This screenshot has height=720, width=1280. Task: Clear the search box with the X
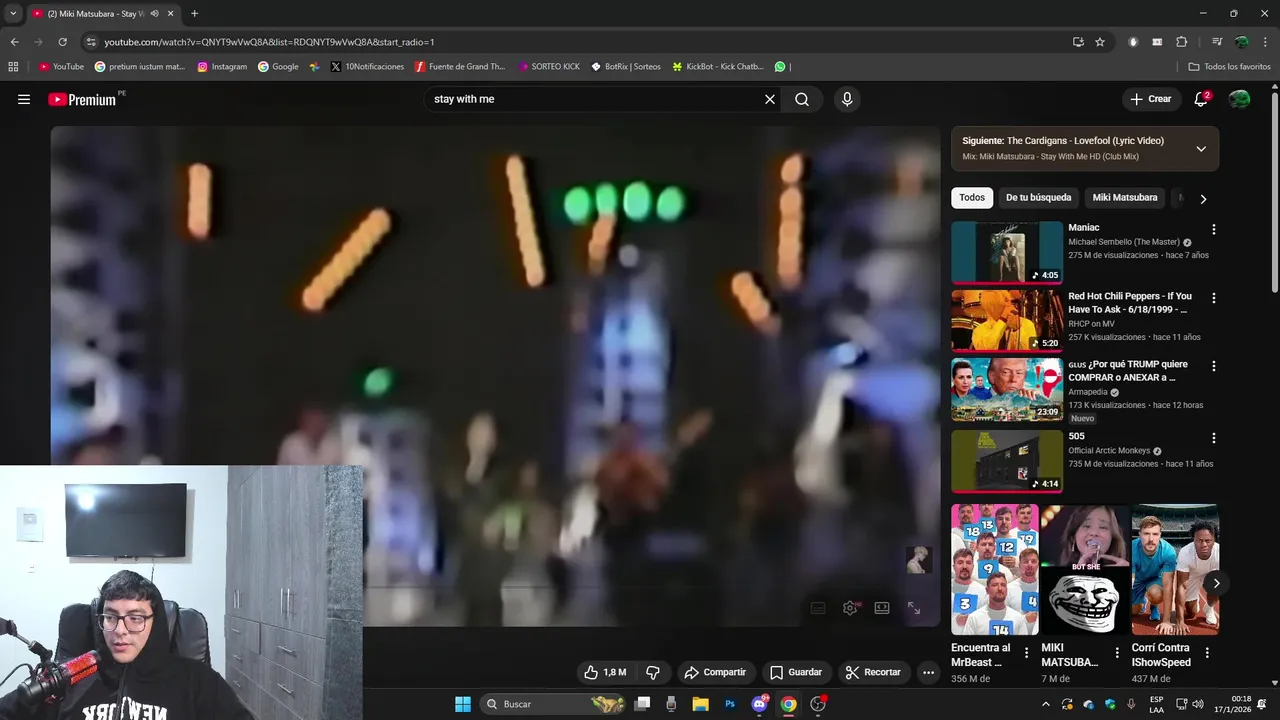pos(770,99)
